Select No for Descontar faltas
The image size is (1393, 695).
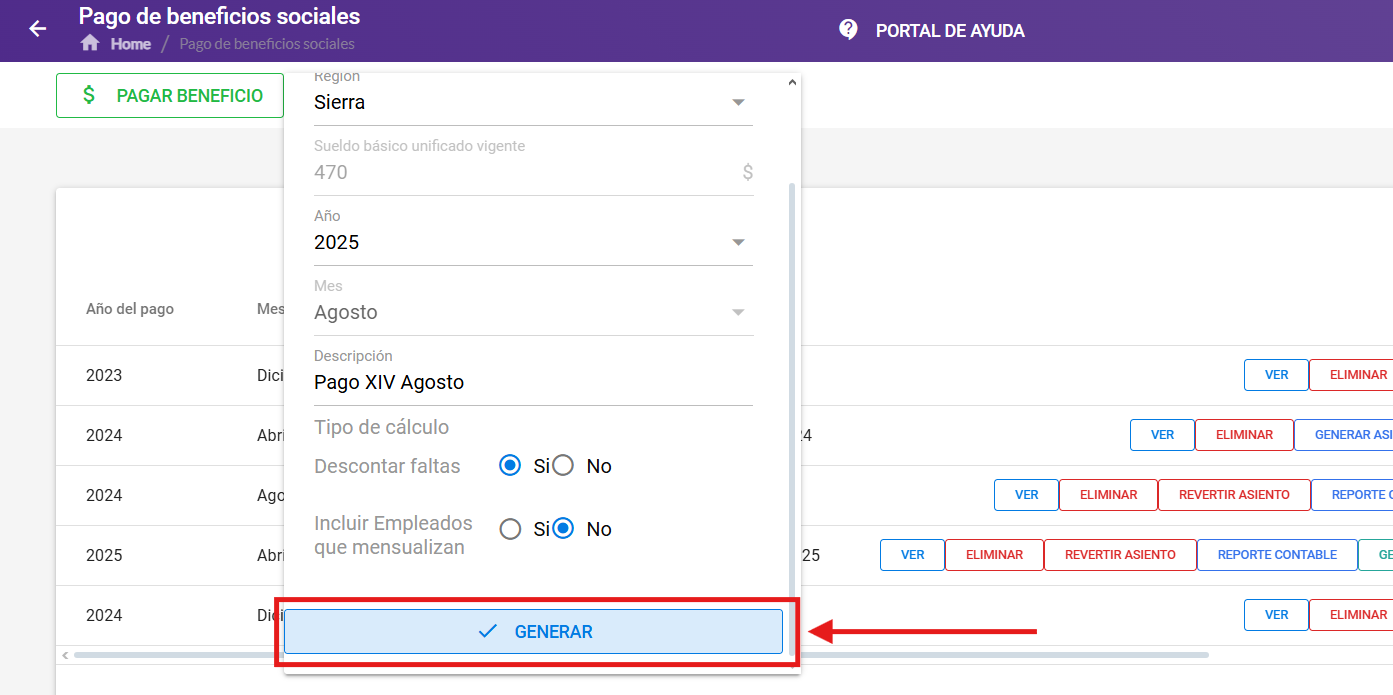tap(563, 466)
